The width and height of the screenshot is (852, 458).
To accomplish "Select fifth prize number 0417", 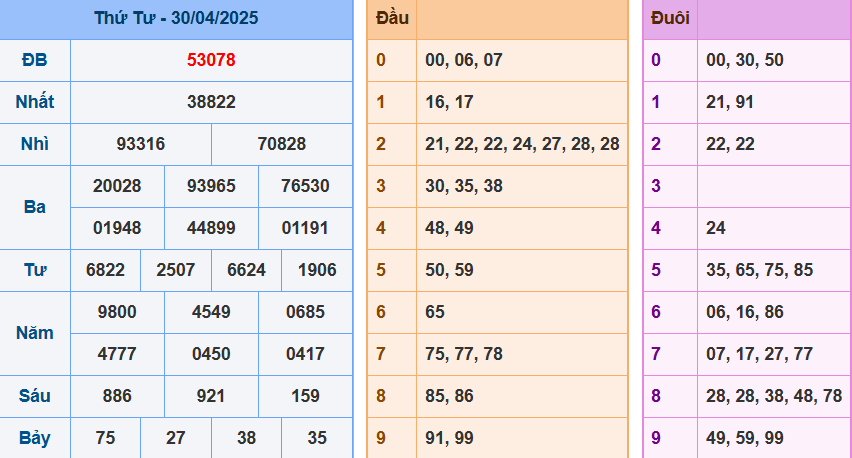I will [305, 354].
